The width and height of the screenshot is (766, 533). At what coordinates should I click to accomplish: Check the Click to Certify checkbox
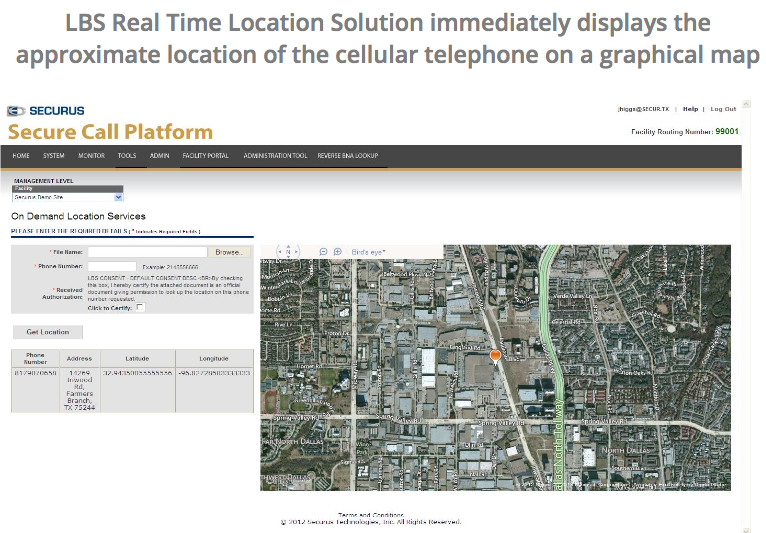point(140,307)
